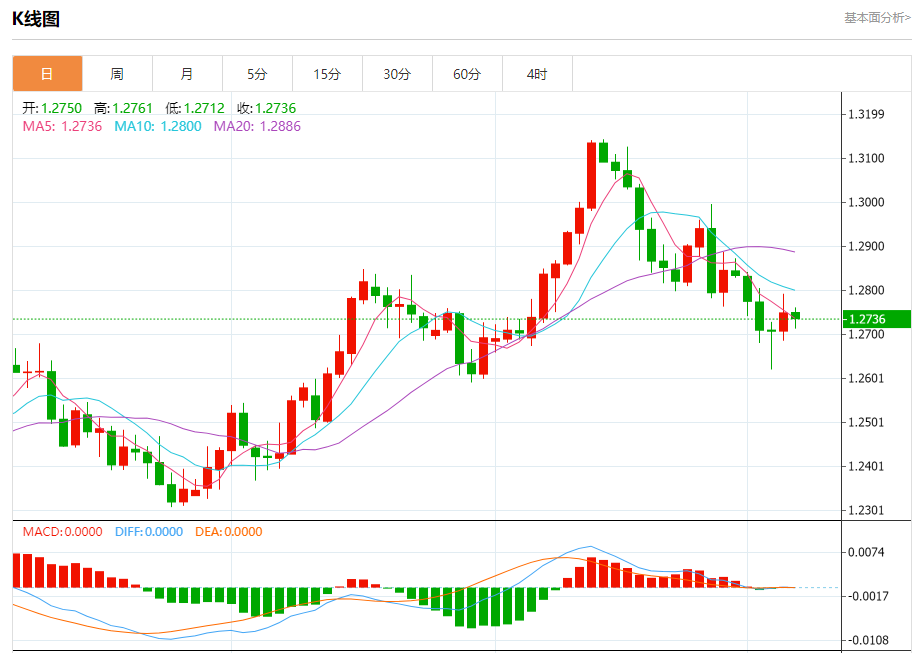Click the 低:1.2712 low price value
Screen dimensions: 920x653
pos(195,108)
